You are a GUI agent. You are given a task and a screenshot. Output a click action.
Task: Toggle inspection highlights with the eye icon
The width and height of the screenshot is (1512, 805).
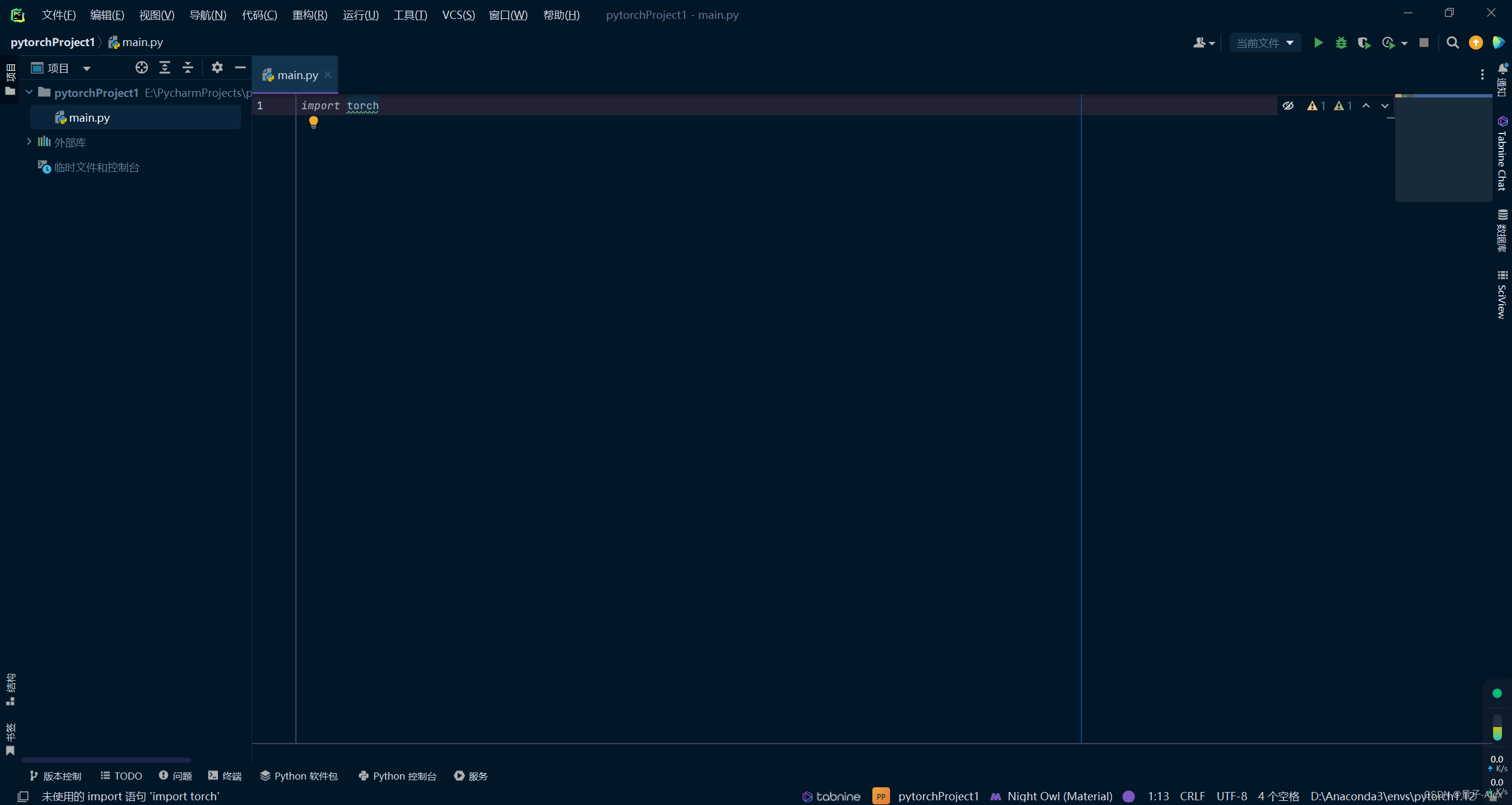pos(1288,105)
